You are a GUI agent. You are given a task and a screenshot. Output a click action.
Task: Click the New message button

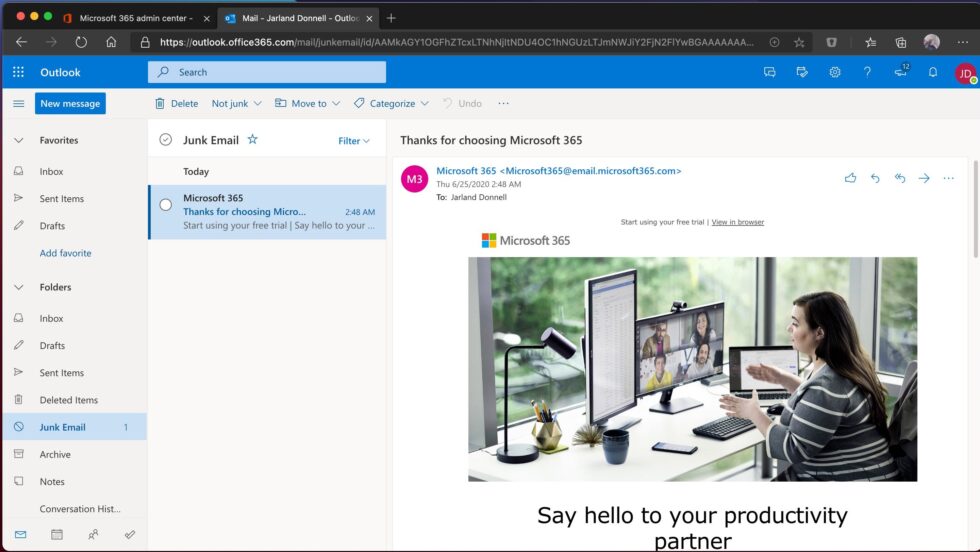click(70, 103)
